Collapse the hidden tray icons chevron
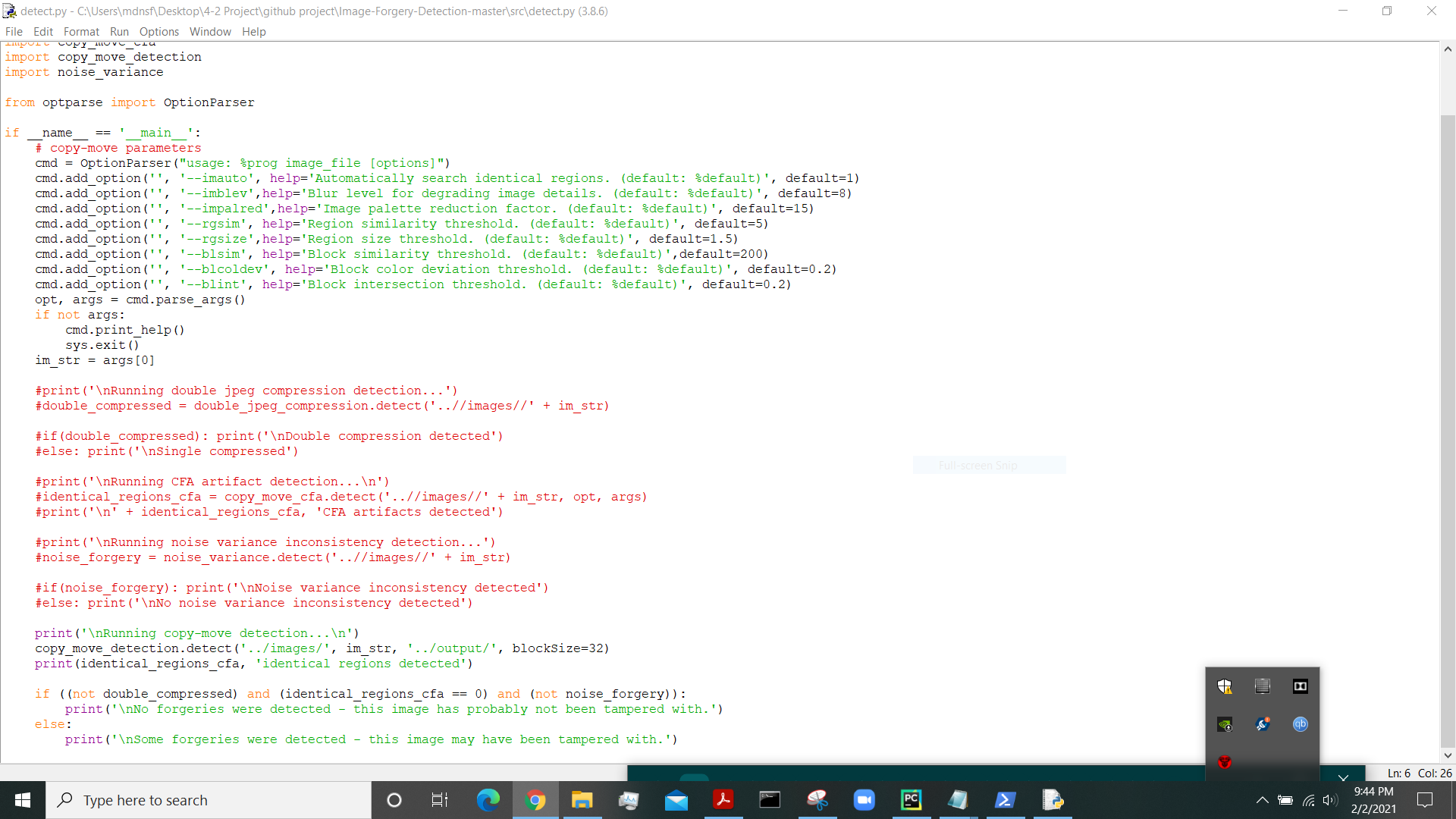The height and width of the screenshot is (819, 1456). 1262,800
